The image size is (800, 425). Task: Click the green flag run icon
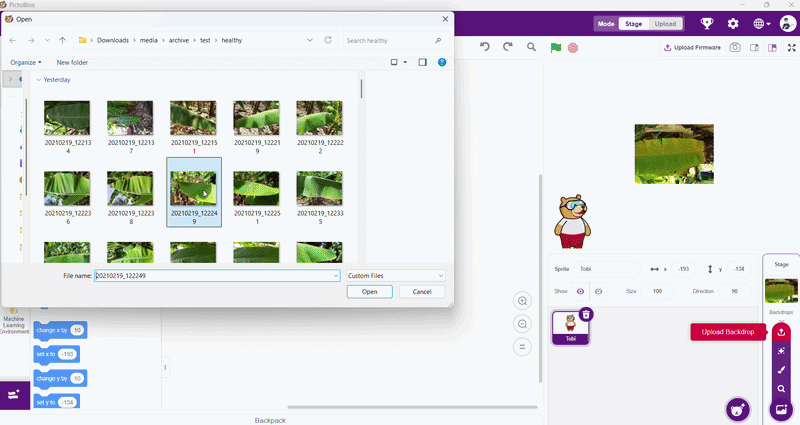556,47
